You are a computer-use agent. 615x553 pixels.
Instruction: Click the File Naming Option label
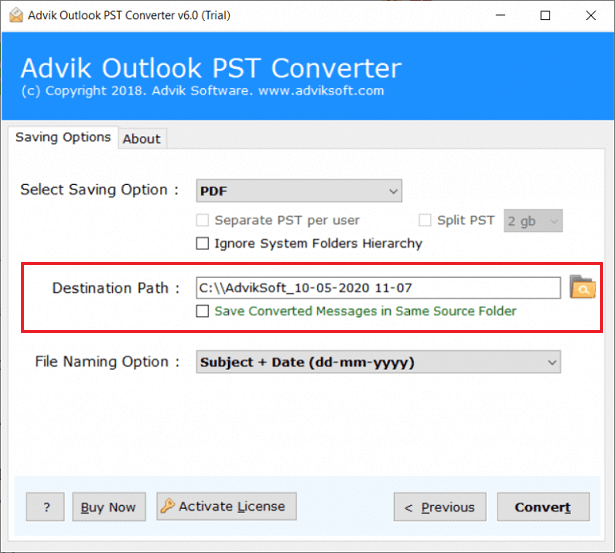coord(107,362)
